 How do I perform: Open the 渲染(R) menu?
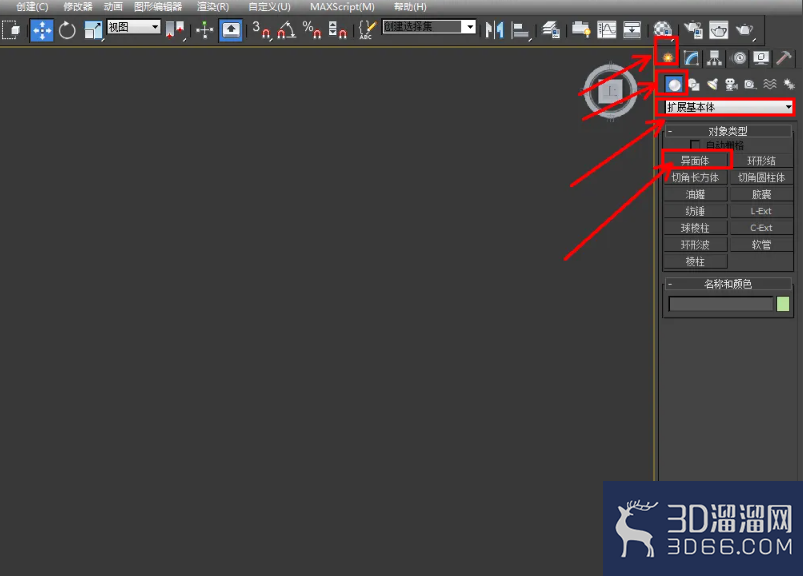click(x=213, y=7)
